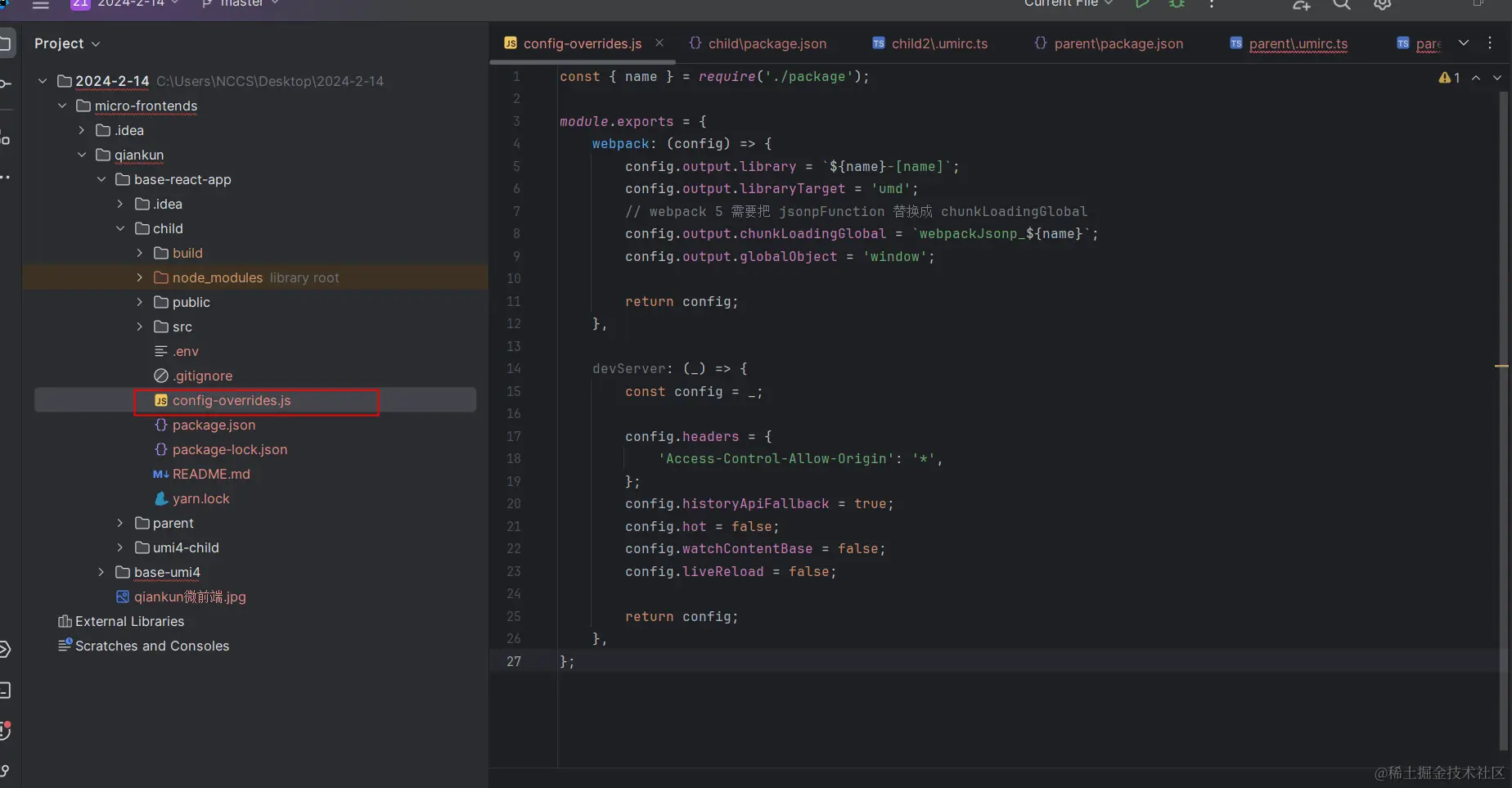Expand the node_modules folder
This screenshot has height=788, width=1512.
(x=140, y=278)
